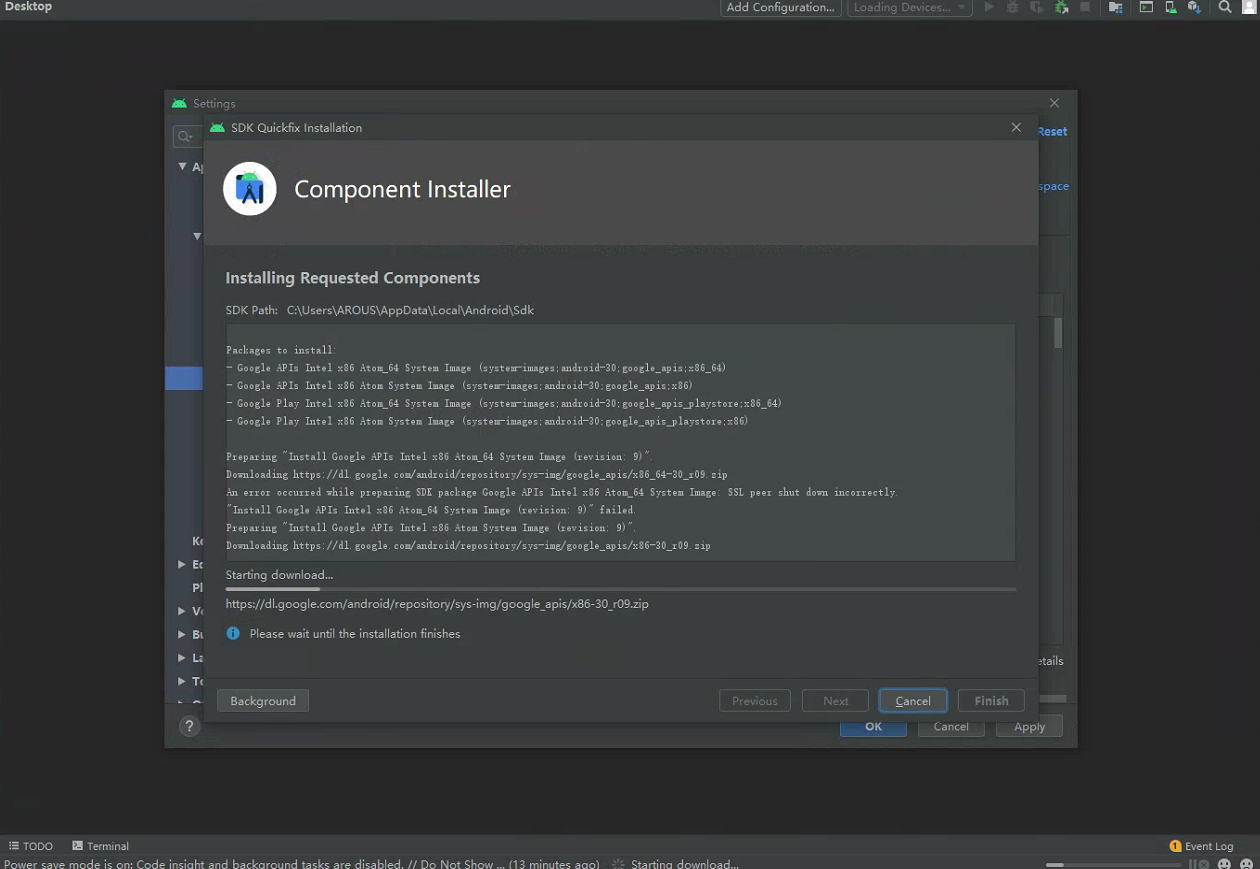This screenshot has width=1260, height=869.
Task: Click the 'Packages to install:' log line
Action: [281, 350]
